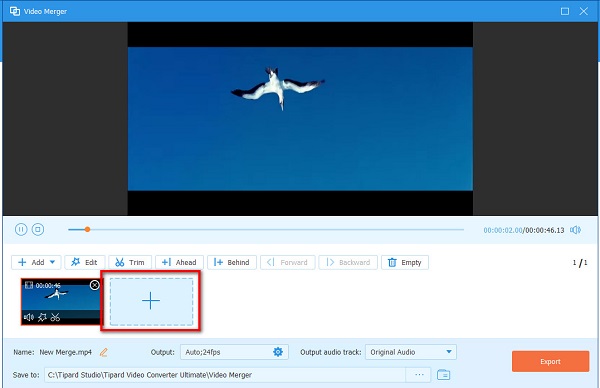
Task: Click the Video Merger app icon
Action: click(15, 11)
